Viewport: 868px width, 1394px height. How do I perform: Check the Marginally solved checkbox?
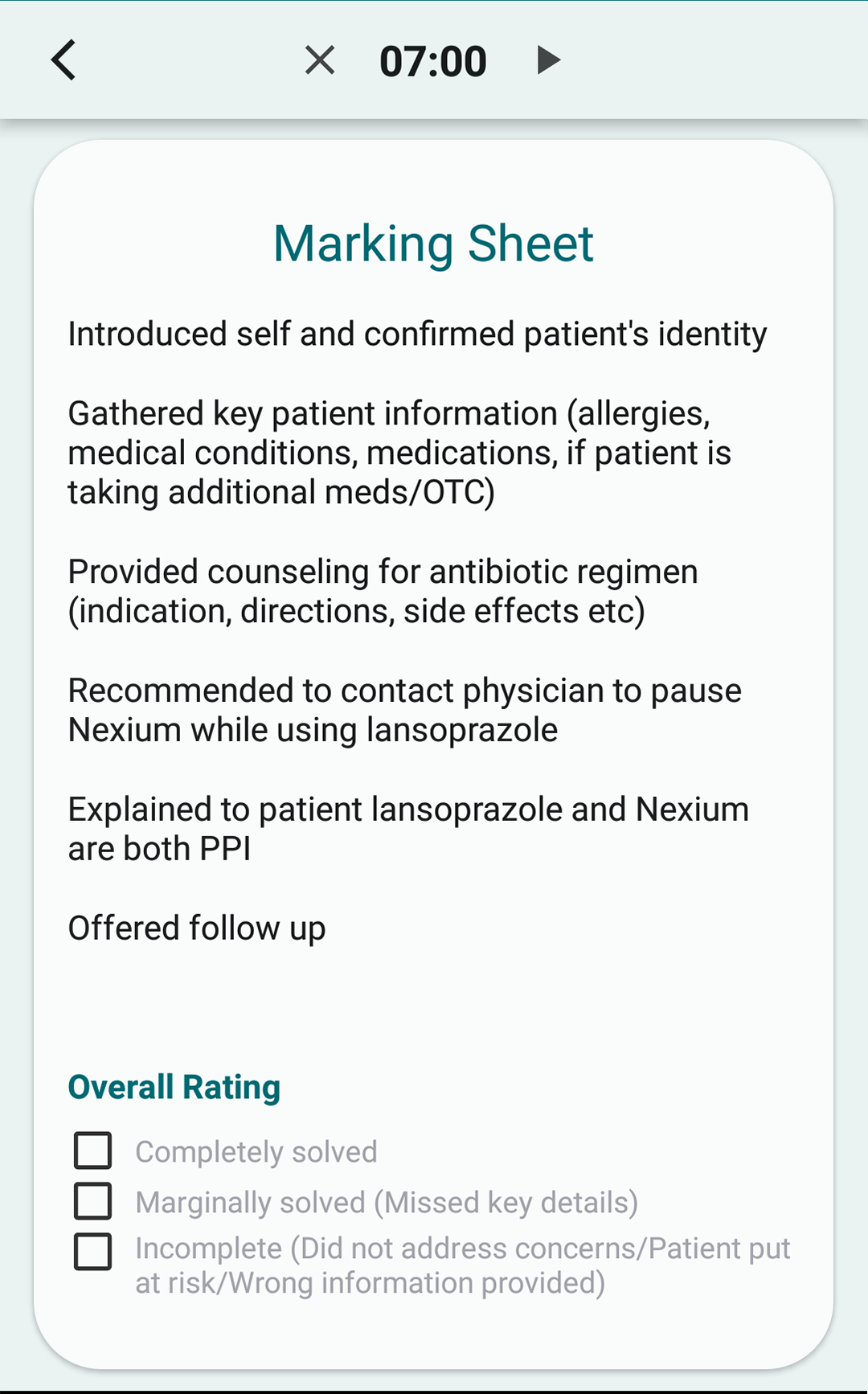click(93, 1201)
